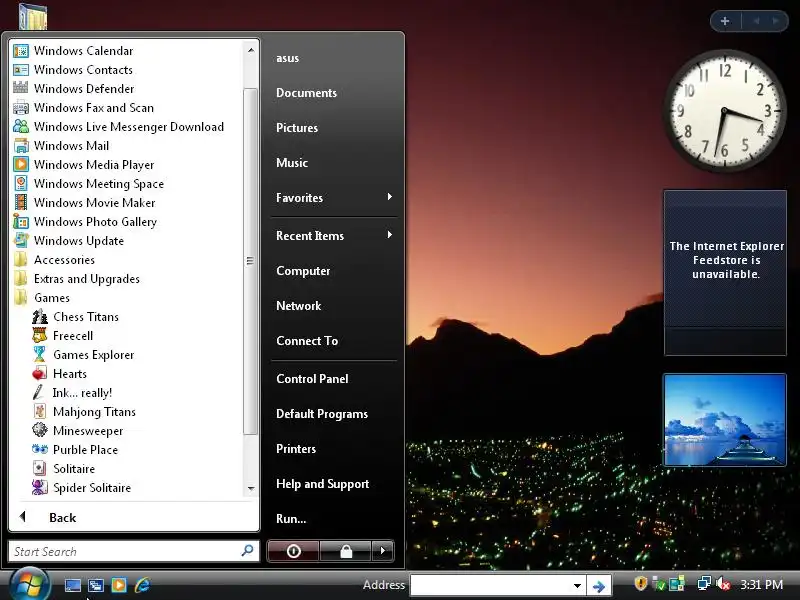Click the clock gadget on the sidebar
Viewport: 800px width, 600px height.
(725, 111)
